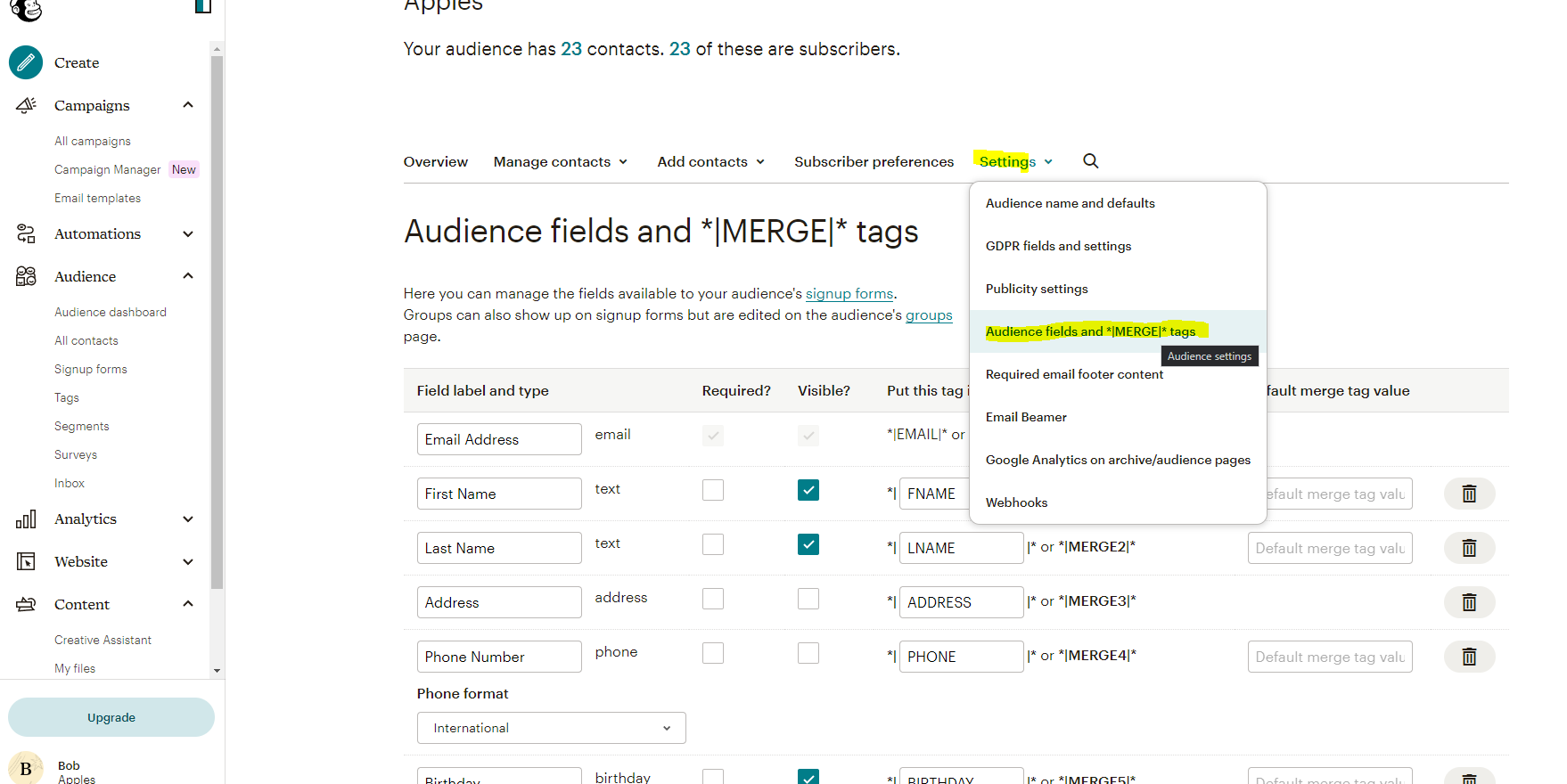
Task: Open the Manage contacts dropdown
Action: coord(561,161)
